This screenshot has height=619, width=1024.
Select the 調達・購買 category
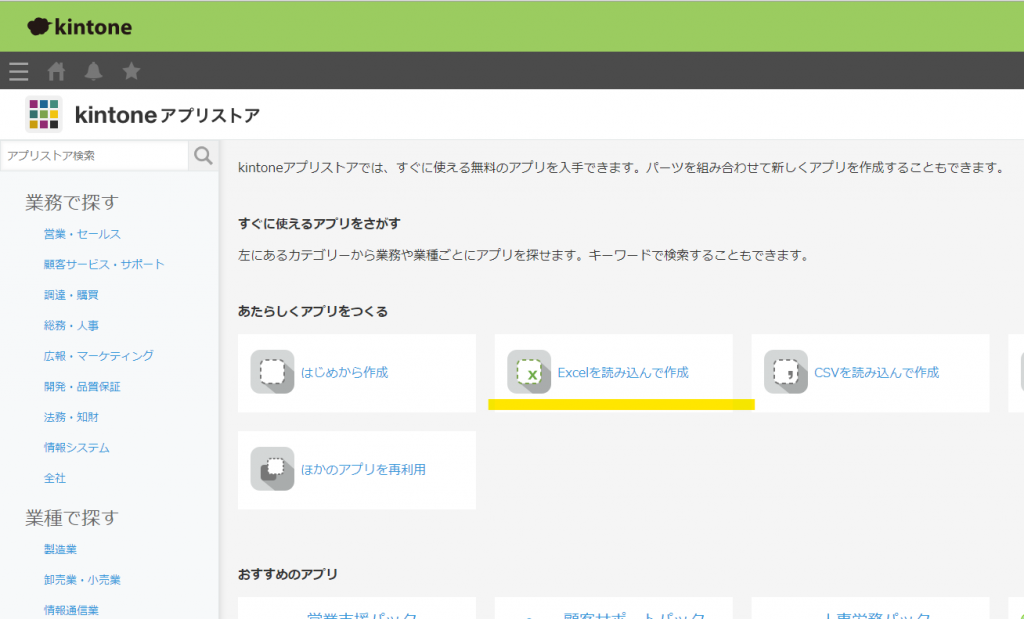[x=71, y=295]
